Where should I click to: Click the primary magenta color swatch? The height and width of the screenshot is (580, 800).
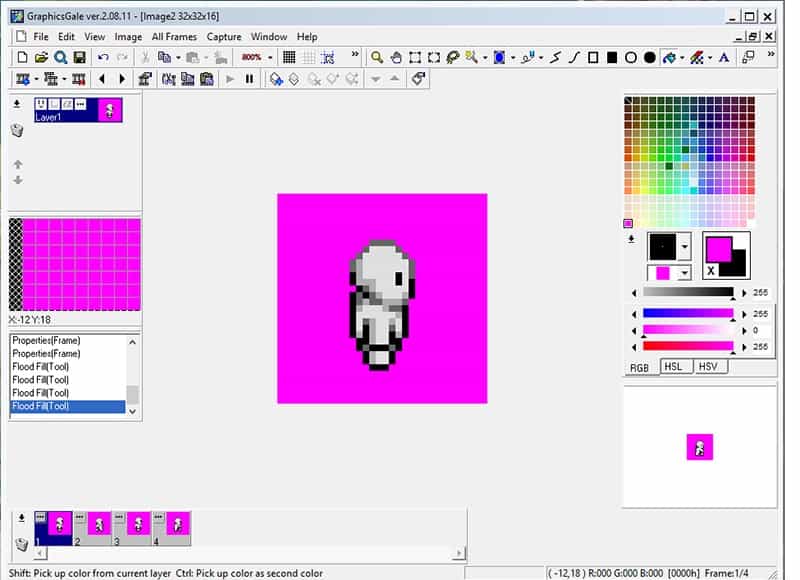coord(718,249)
